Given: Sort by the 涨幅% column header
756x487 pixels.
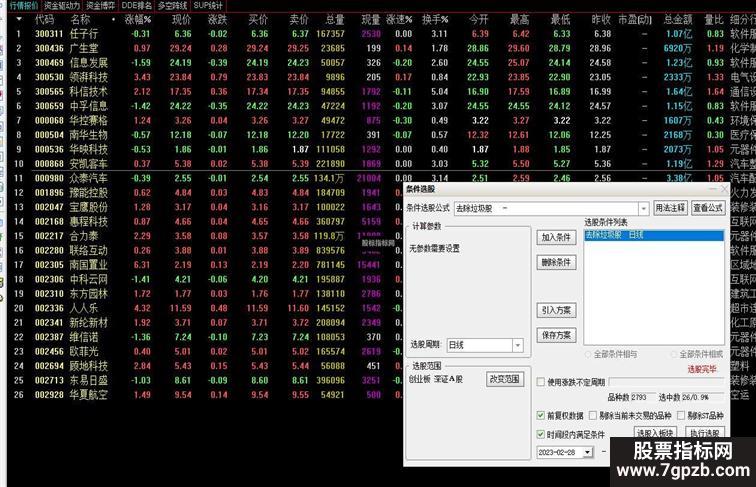Looking at the screenshot, I should (138, 20).
